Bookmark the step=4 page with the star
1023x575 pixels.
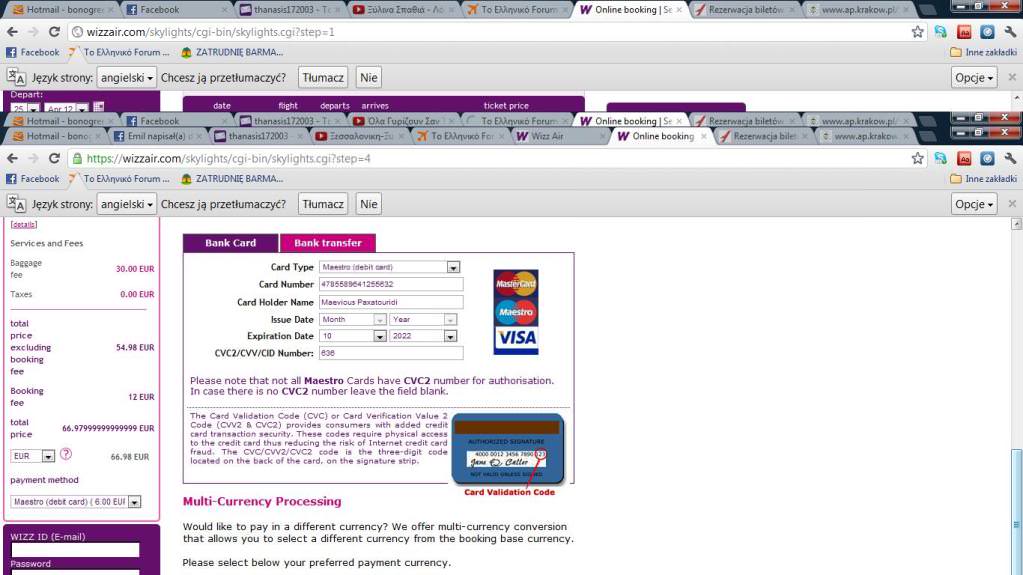click(917, 159)
